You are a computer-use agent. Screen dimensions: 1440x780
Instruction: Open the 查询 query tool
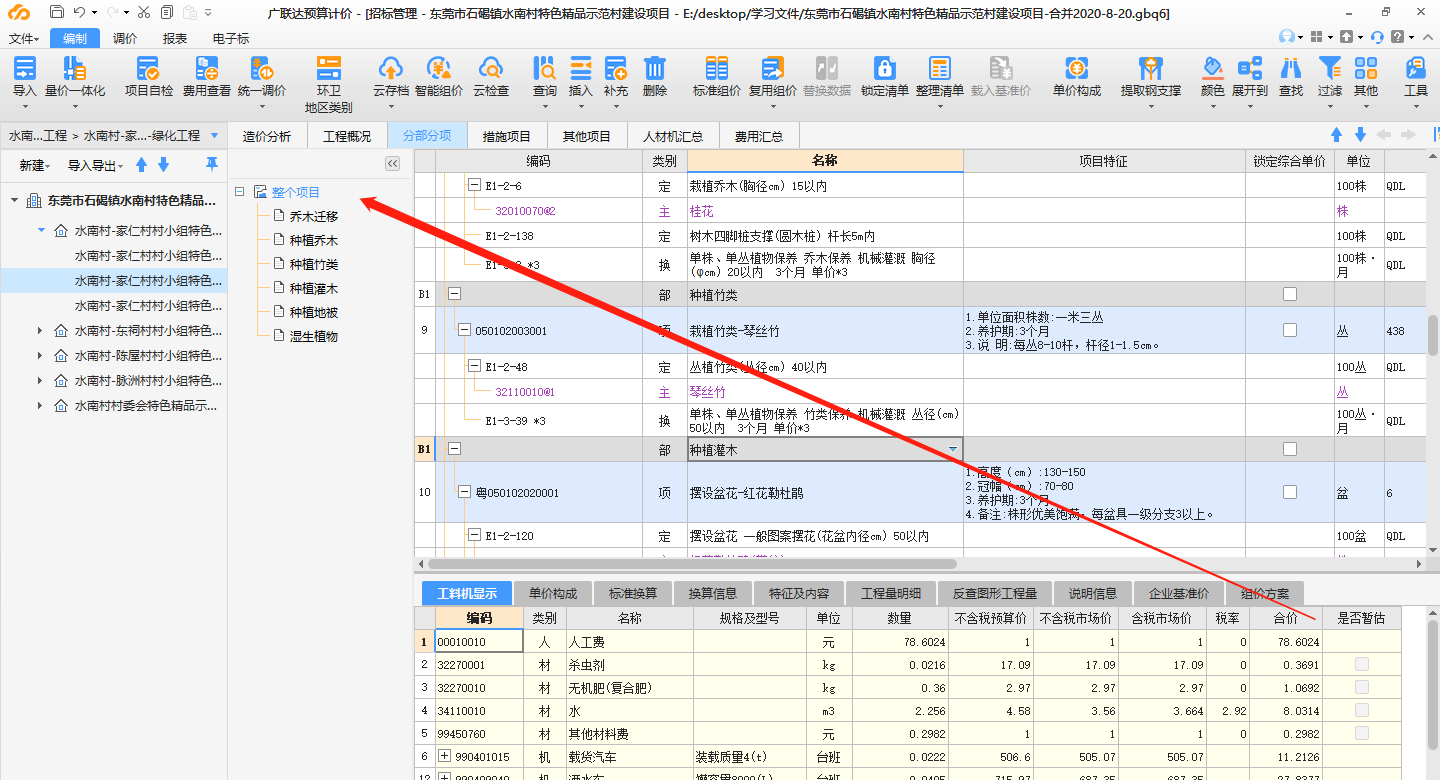click(x=545, y=77)
